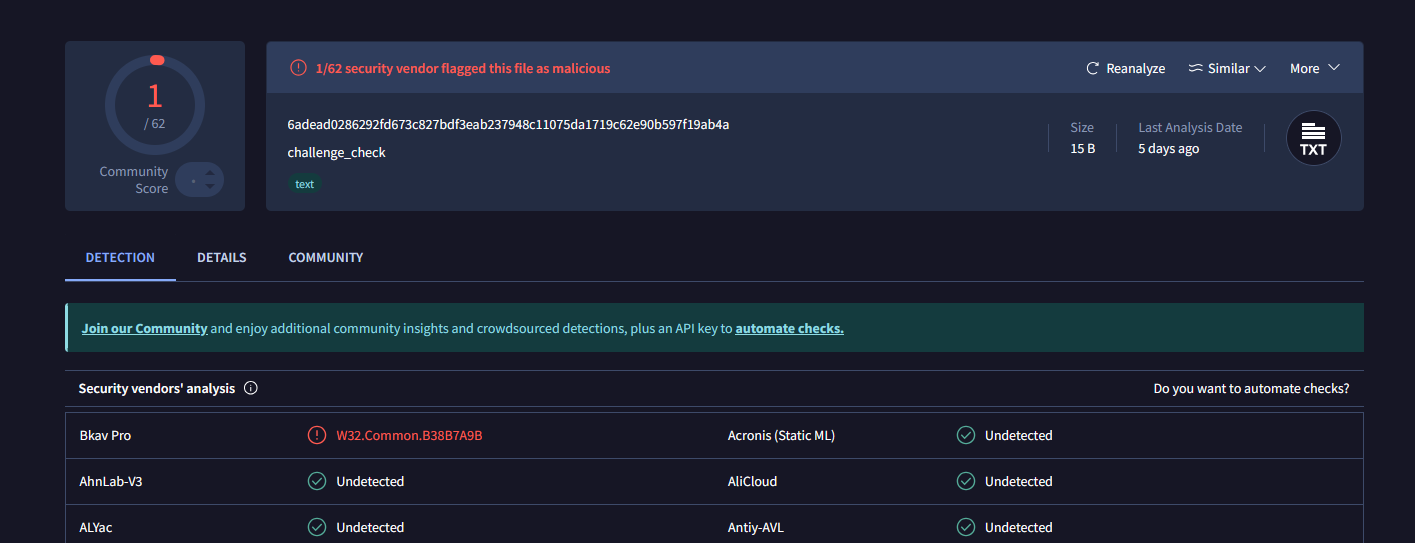Image resolution: width=1415 pixels, height=543 pixels.
Task: Open the Community tab
Action: click(325, 258)
